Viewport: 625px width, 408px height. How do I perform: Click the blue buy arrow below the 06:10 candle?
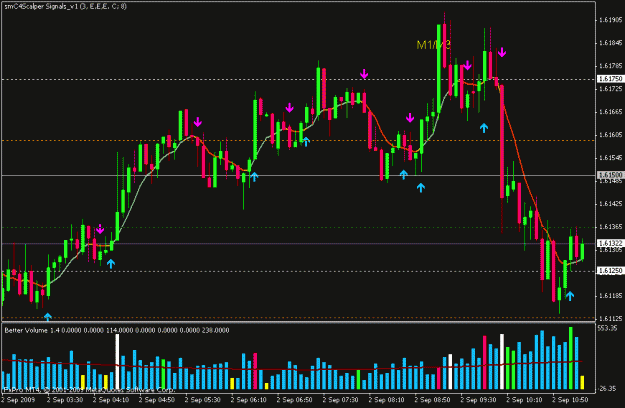[x=254, y=177]
